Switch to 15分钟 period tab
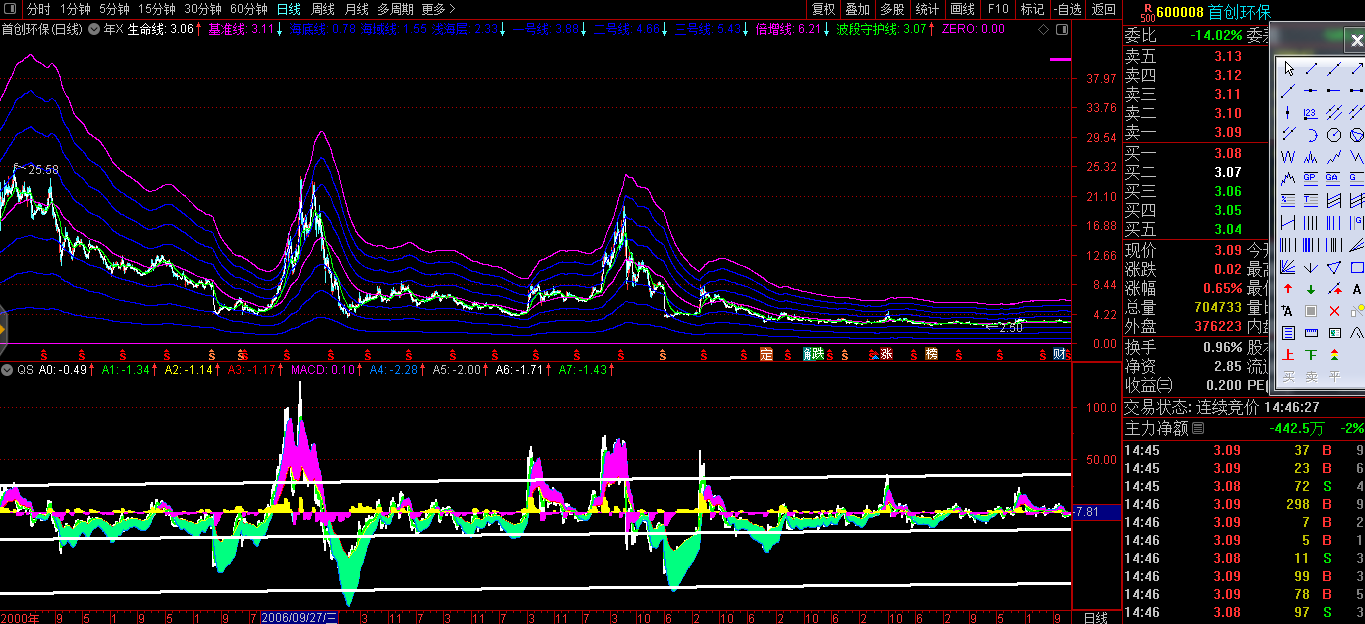 pos(157,9)
